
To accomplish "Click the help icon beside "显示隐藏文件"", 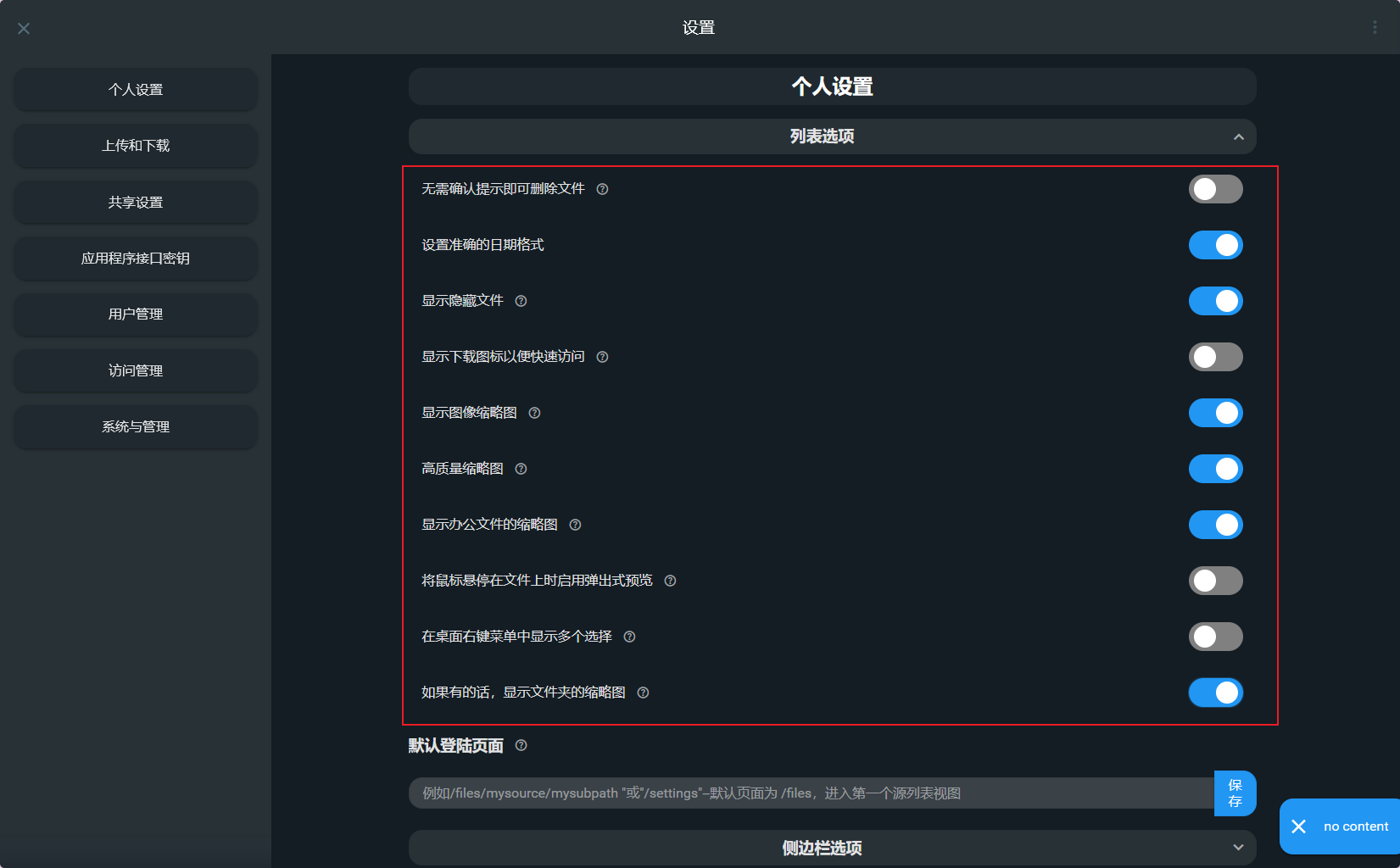I will point(521,301).
